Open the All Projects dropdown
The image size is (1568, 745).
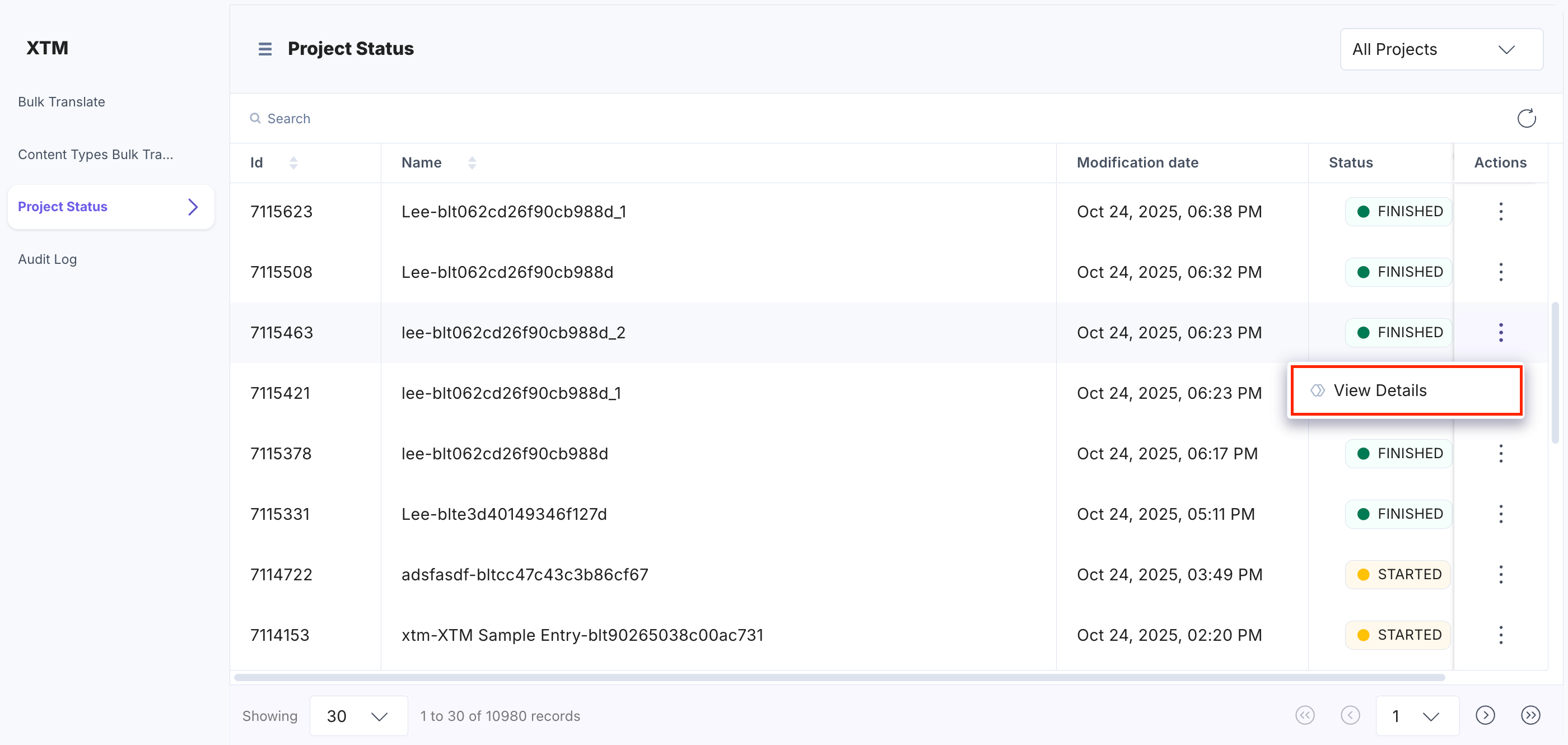point(1441,49)
